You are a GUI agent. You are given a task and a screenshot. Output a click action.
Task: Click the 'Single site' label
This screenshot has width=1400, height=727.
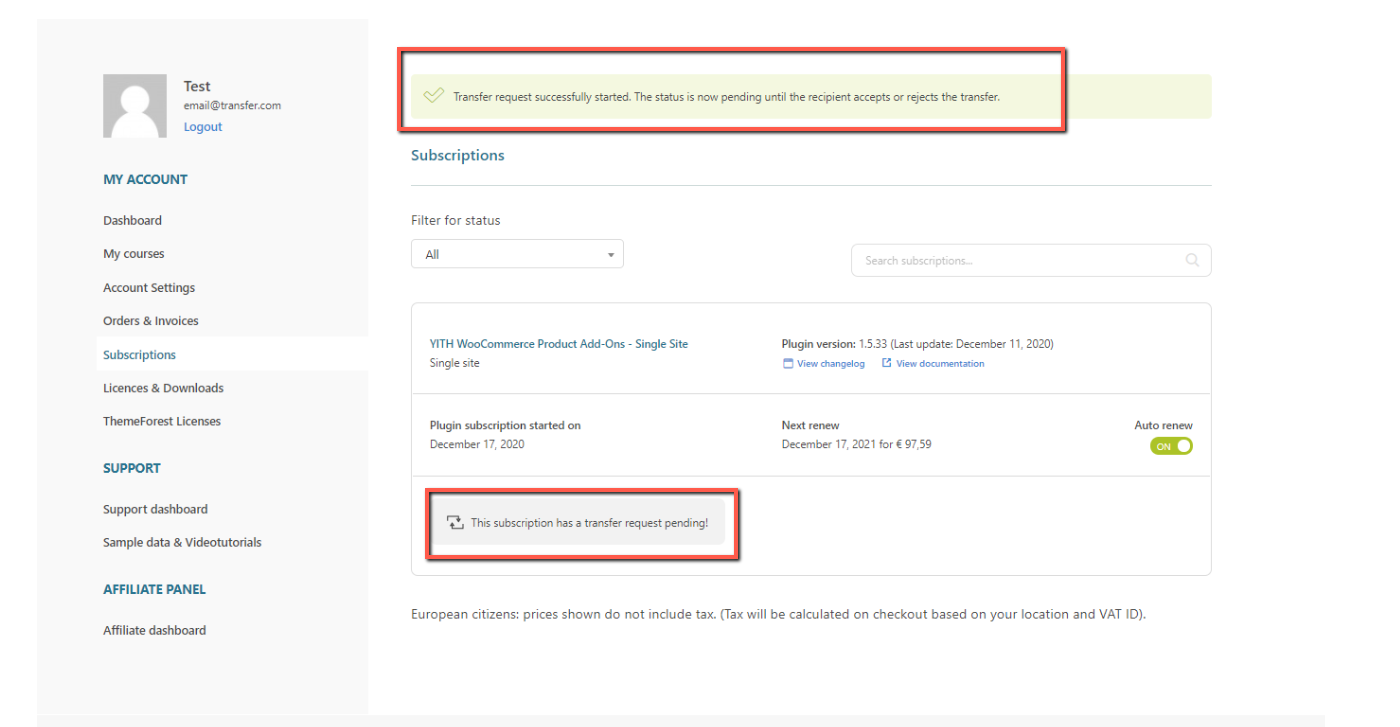click(x=454, y=363)
